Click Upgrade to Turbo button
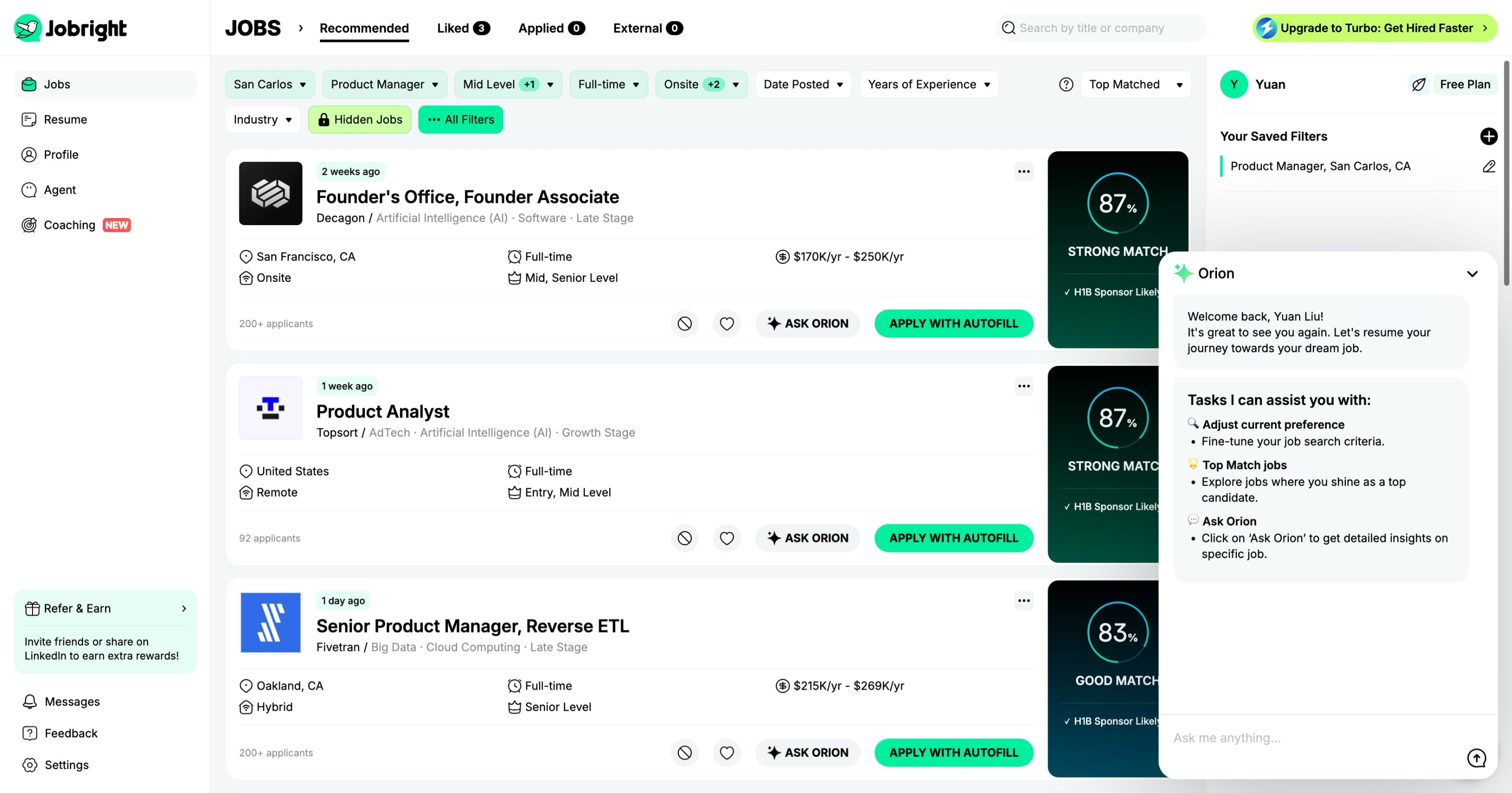 point(1375,28)
